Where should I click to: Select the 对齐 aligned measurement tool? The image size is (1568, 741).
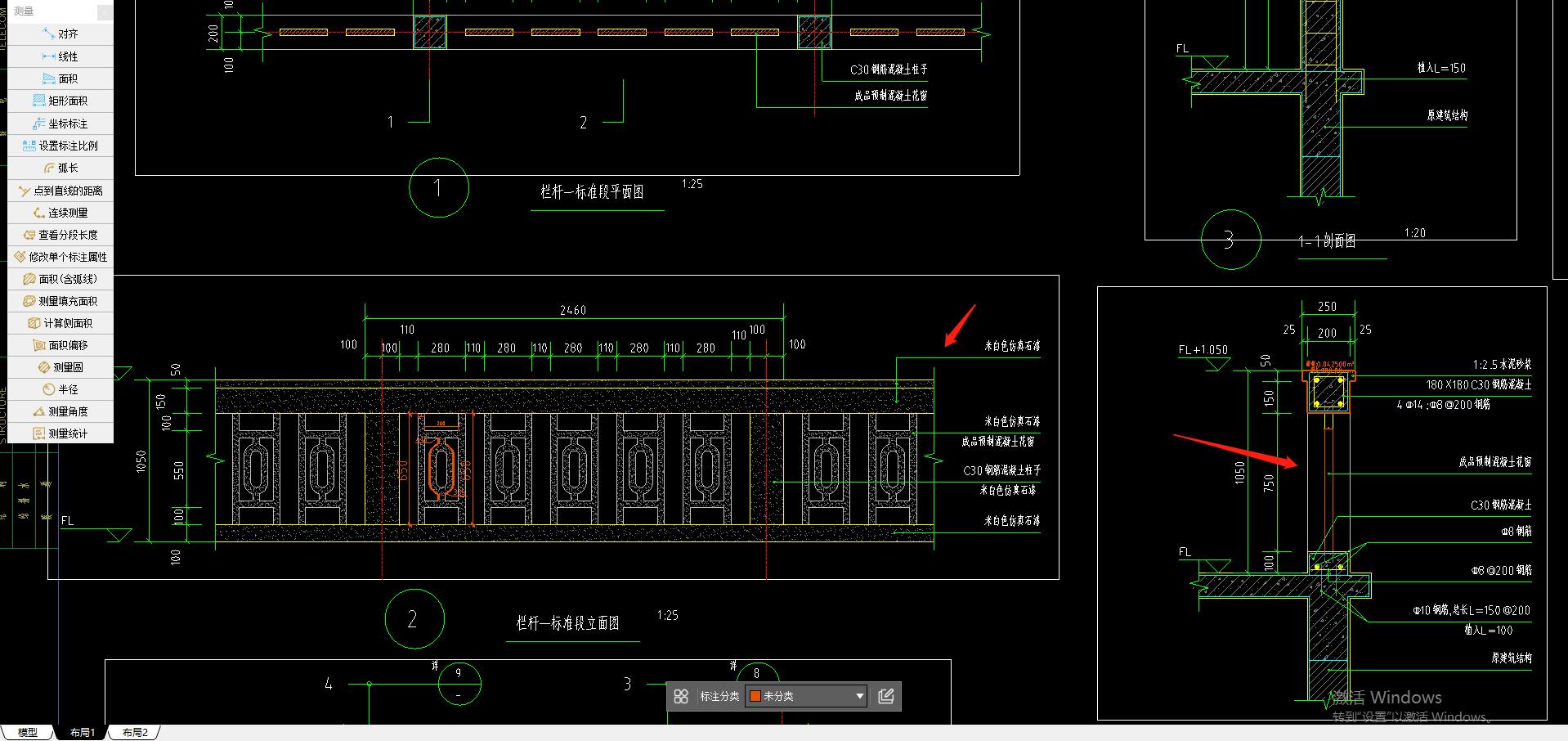pyautogui.click(x=60, y=34)
